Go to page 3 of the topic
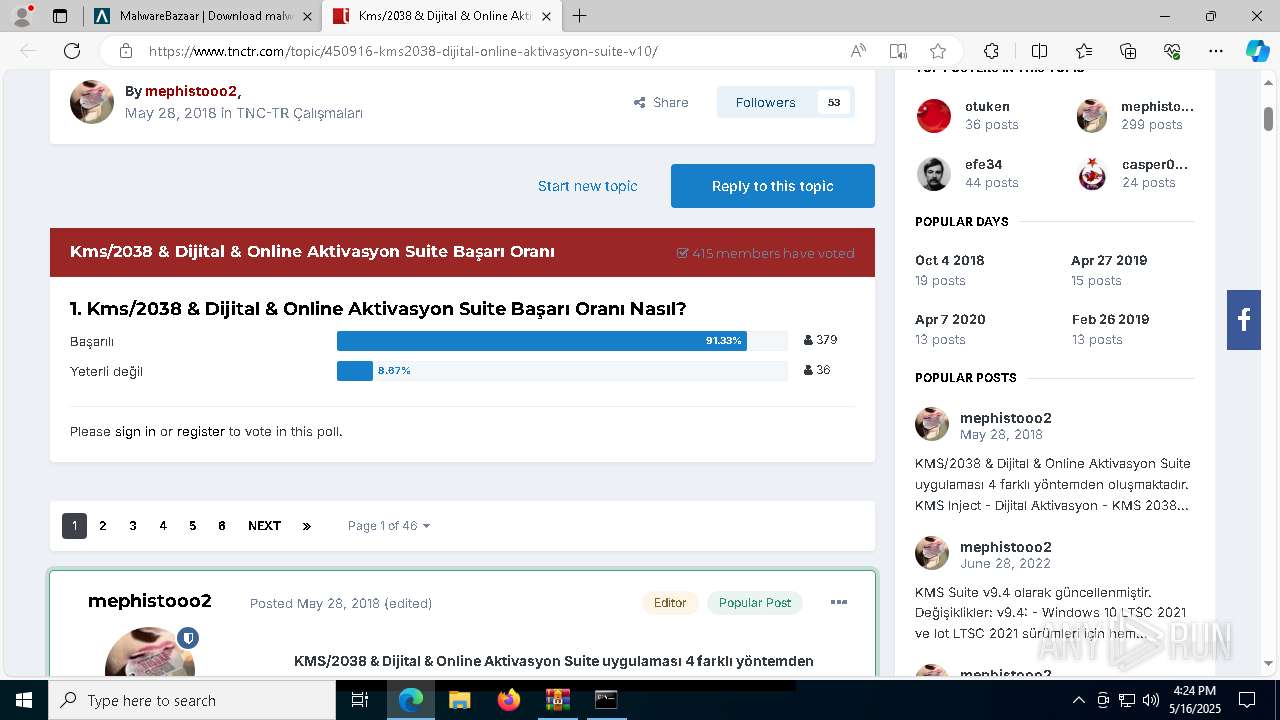 pos(132,526)
